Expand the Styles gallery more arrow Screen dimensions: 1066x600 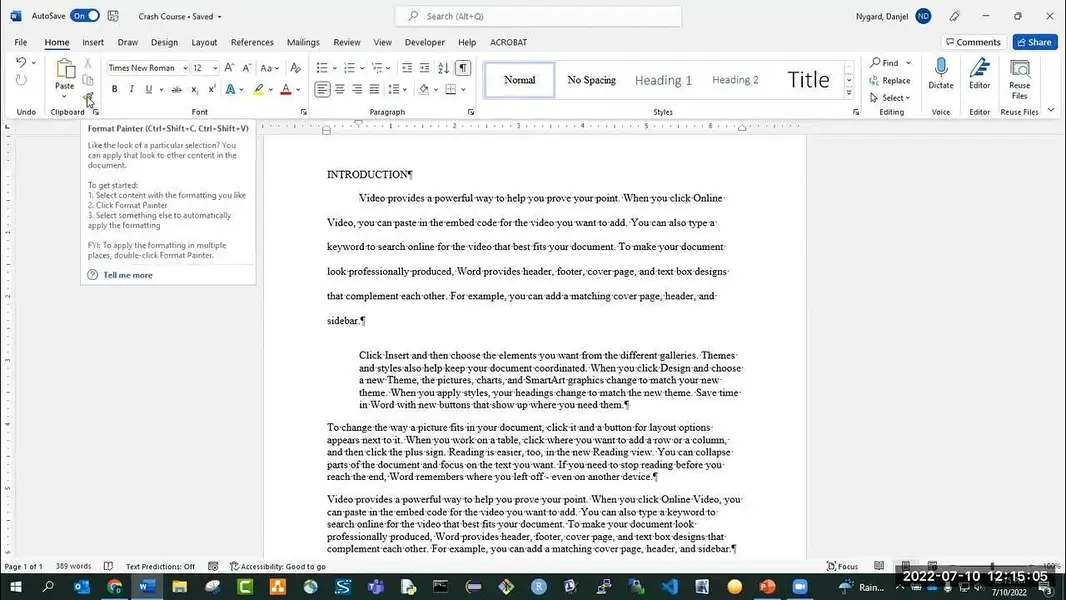849,93
